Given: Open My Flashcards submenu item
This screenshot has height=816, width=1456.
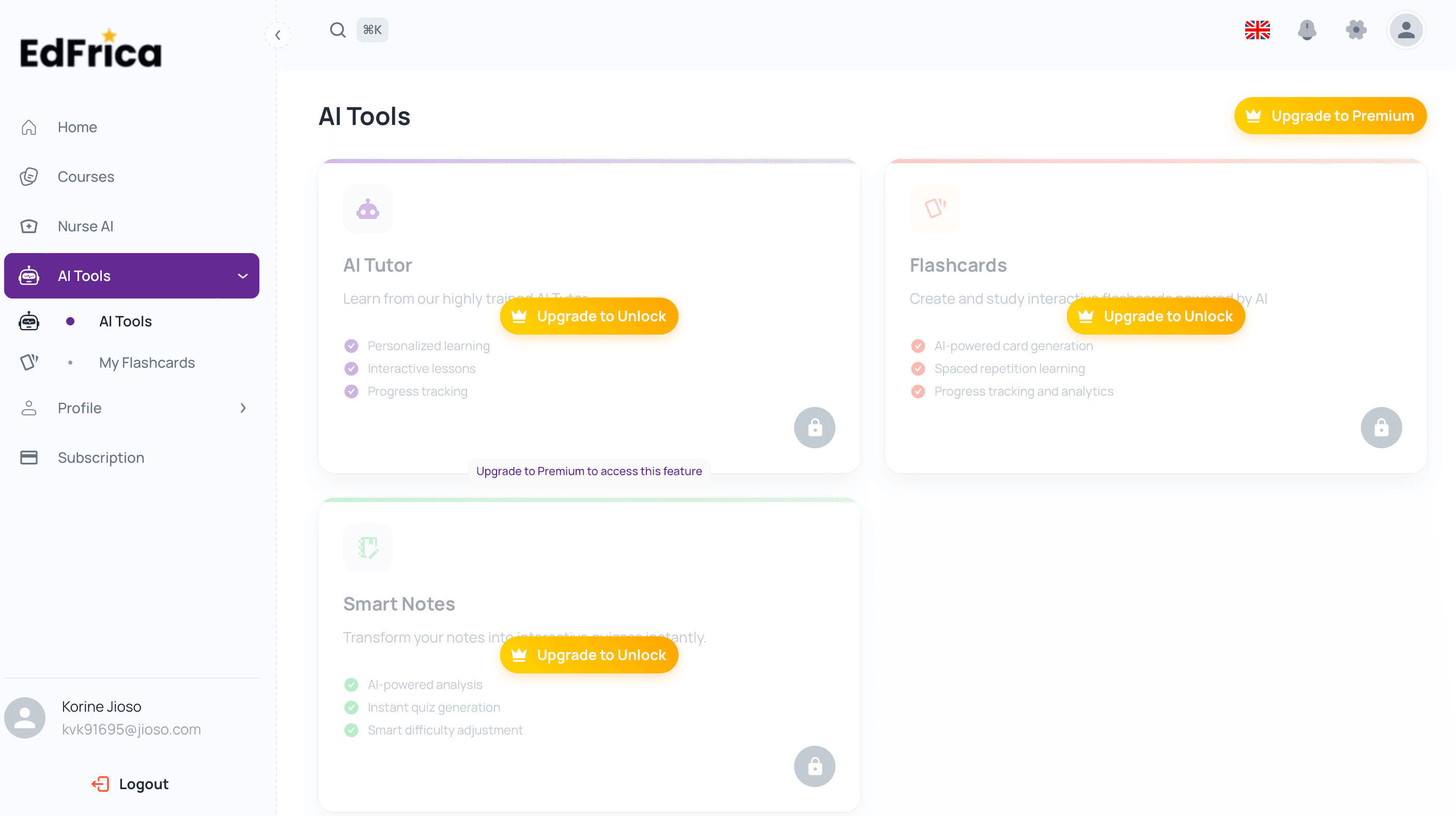Looking at the screenshot, I should 147,363.
